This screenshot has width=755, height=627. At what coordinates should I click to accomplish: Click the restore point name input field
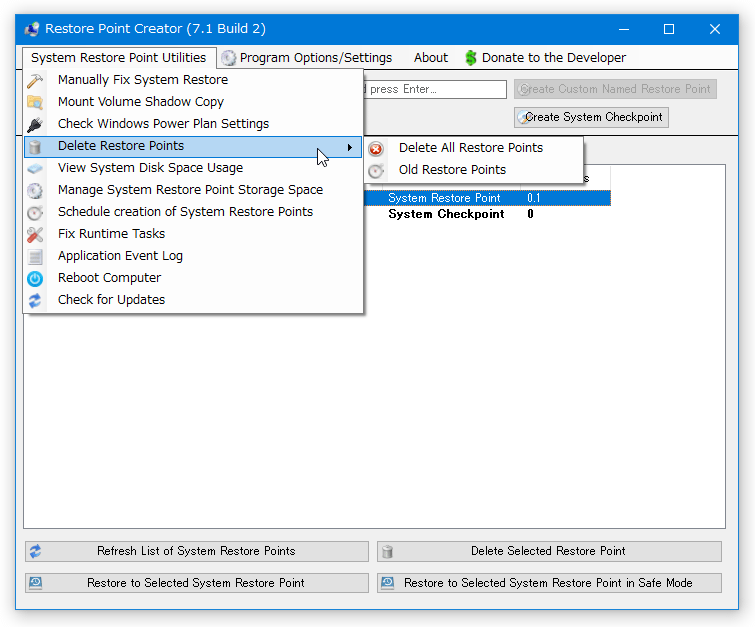point(435,90)
